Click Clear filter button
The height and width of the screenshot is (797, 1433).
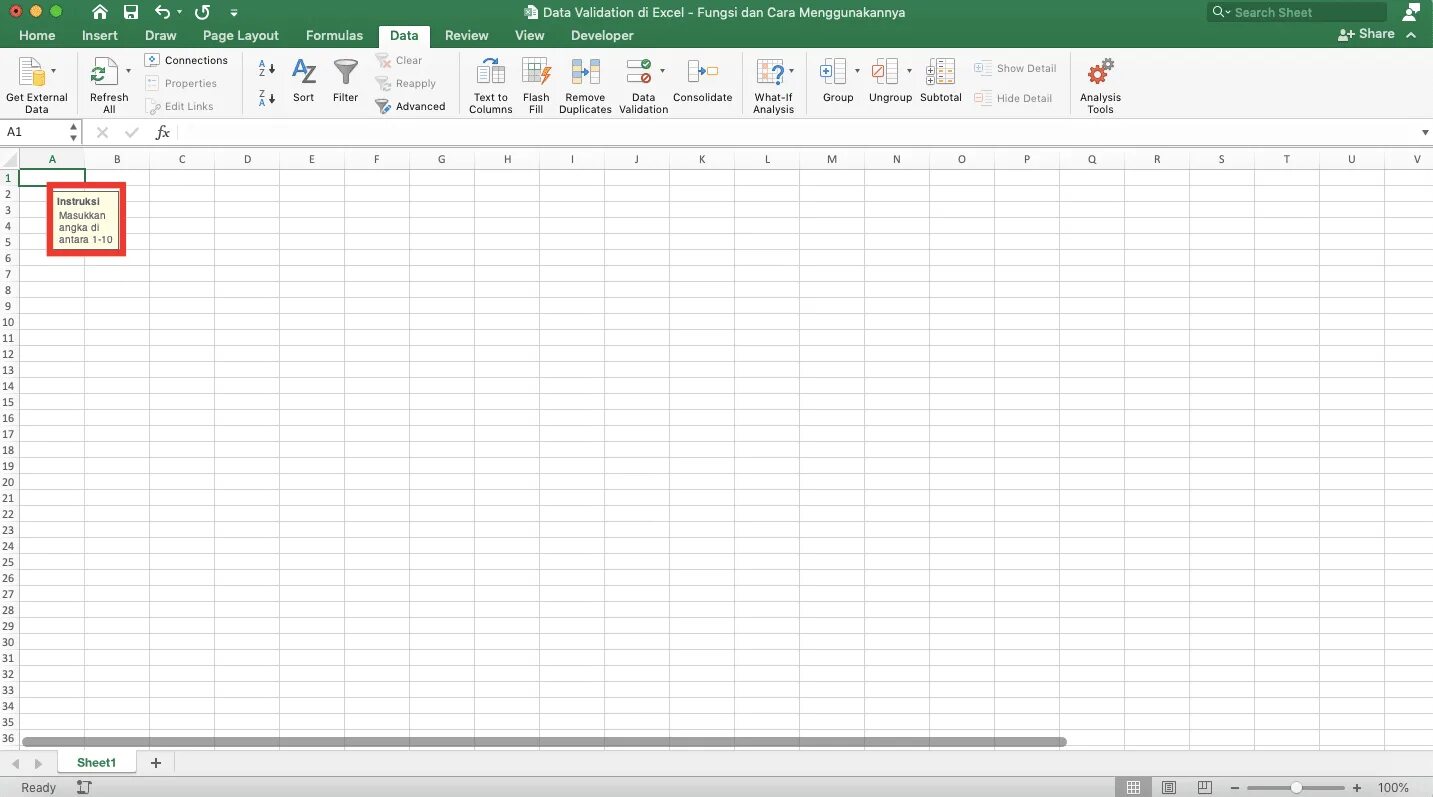399,60
